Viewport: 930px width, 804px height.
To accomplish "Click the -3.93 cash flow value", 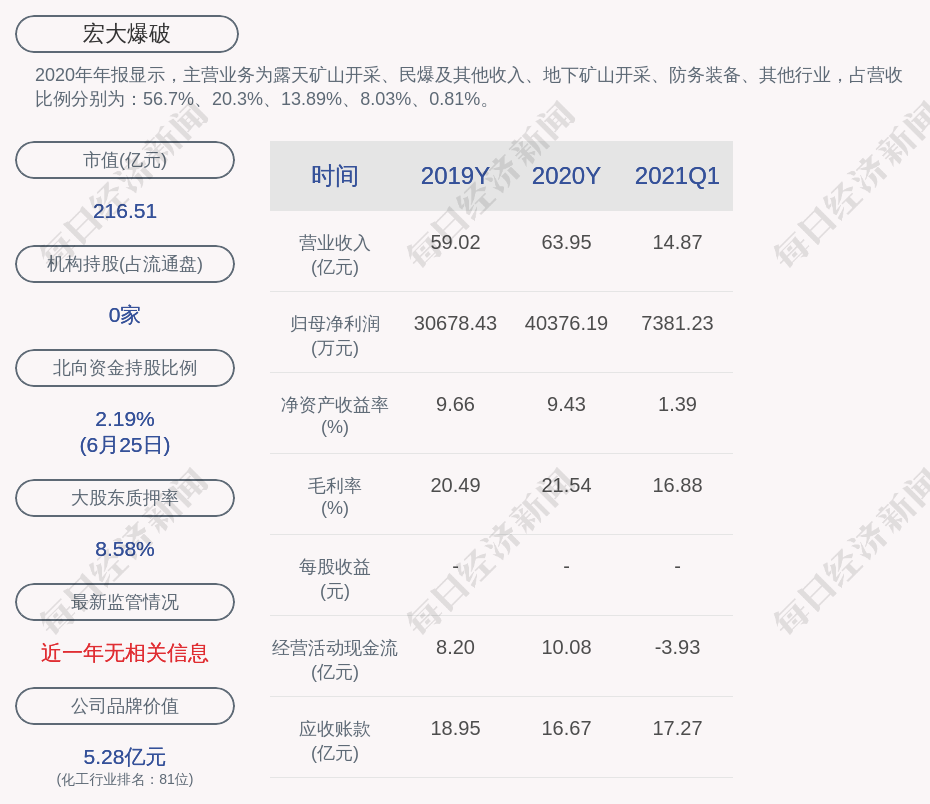I will [x=677, y=647].
